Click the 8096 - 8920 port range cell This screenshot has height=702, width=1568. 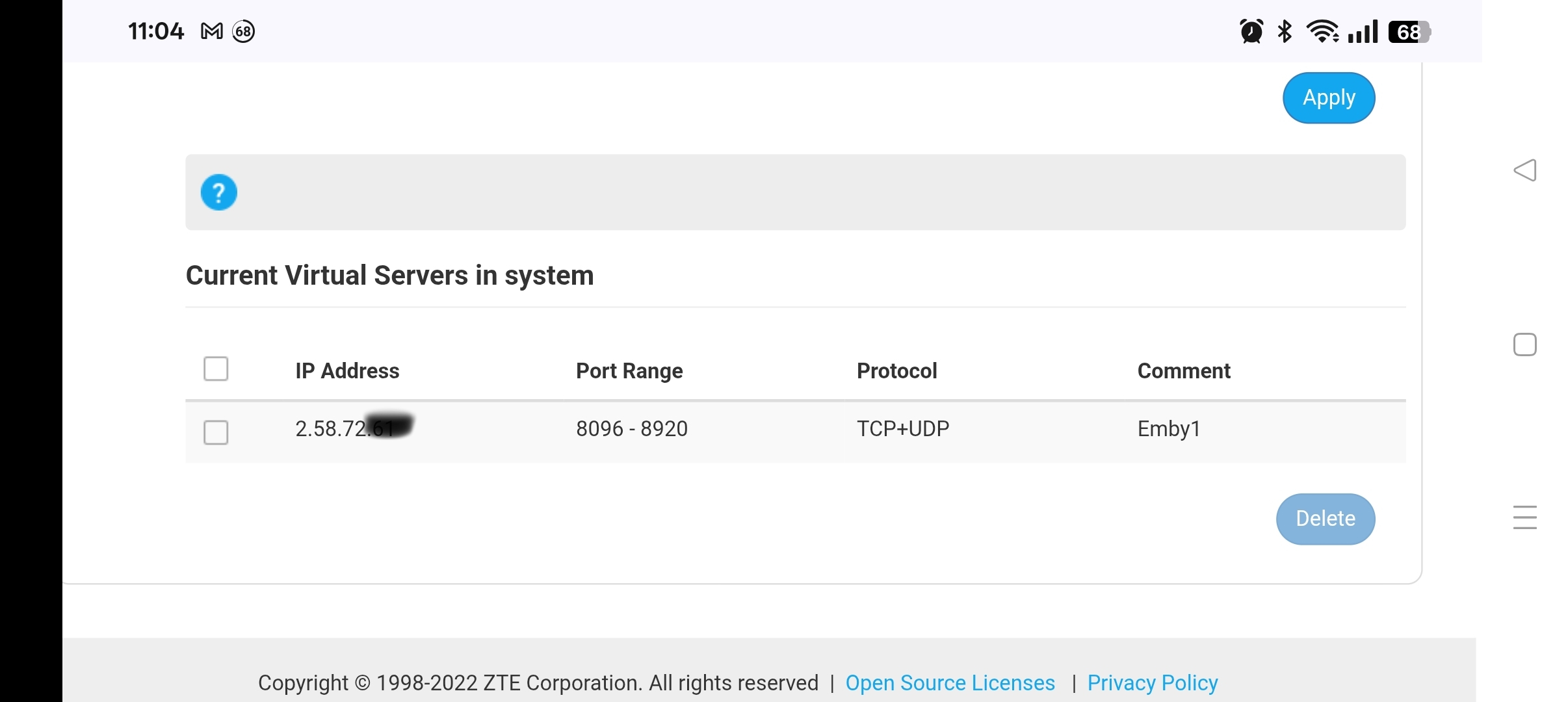pos(631,429)
